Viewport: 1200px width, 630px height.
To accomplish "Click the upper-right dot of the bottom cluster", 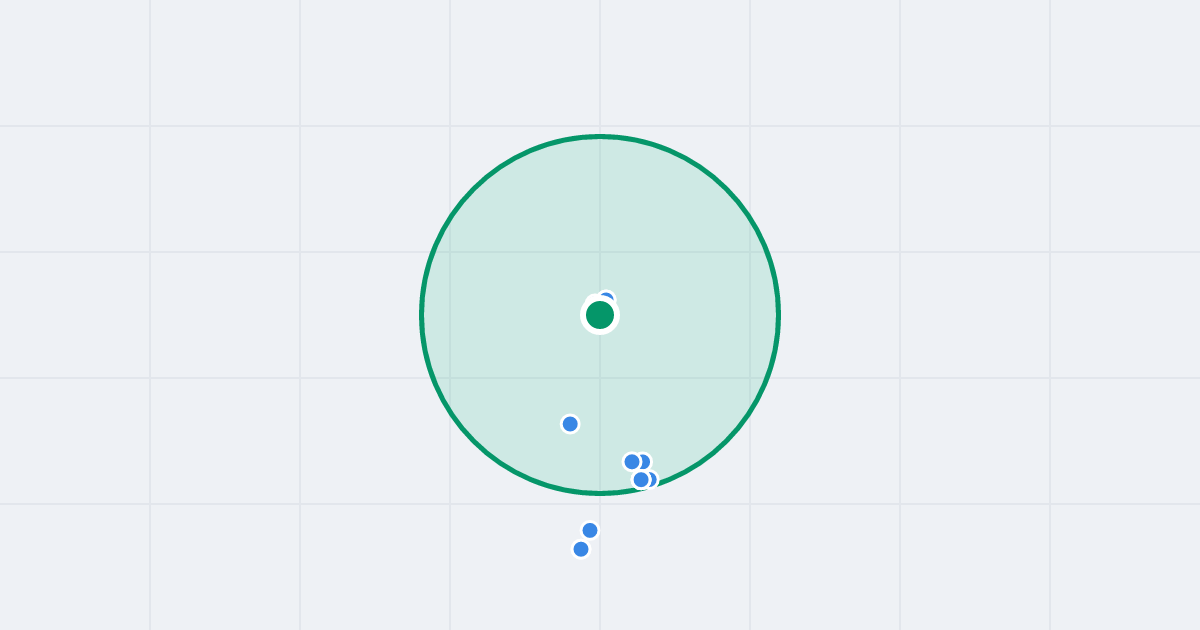I will point(644,461).
